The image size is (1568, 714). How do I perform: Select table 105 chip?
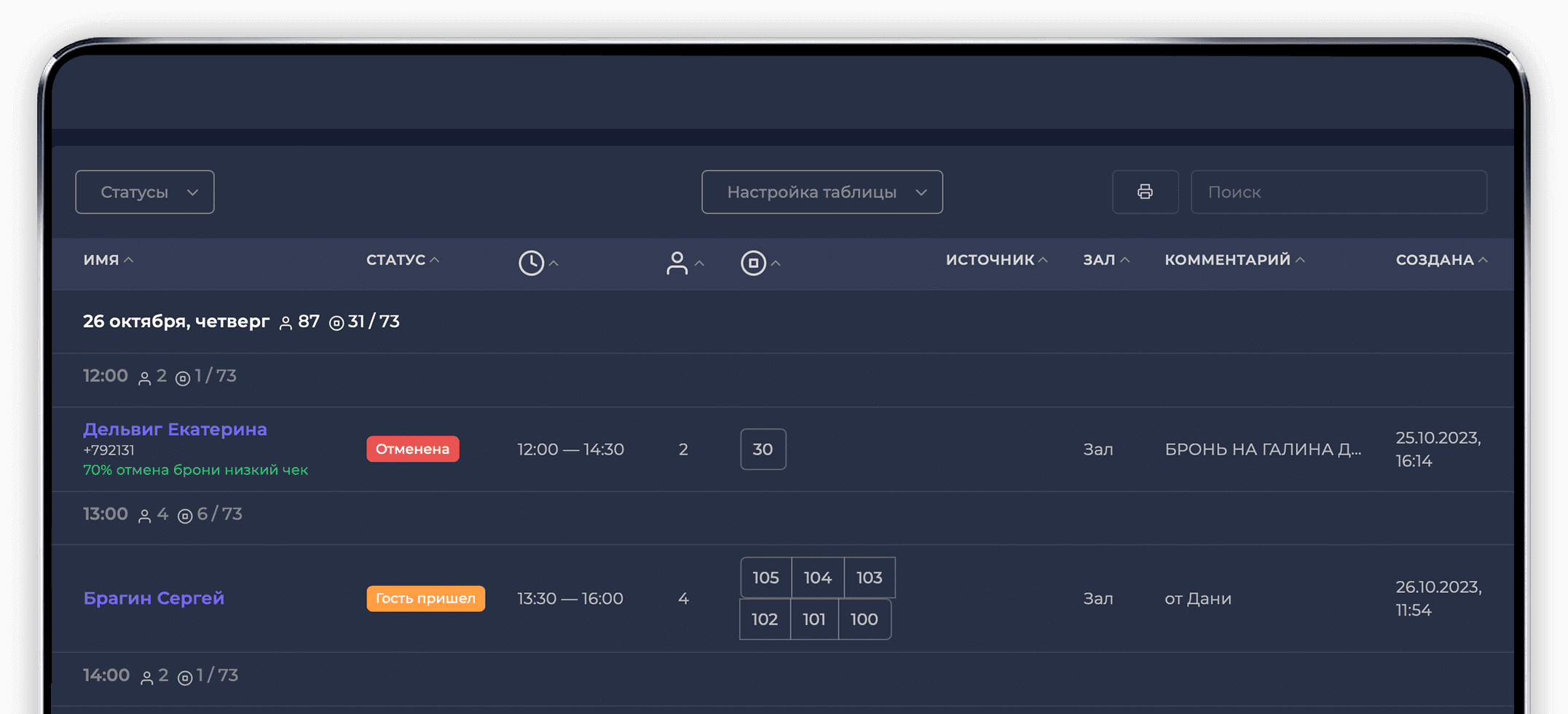click(765, 578)
